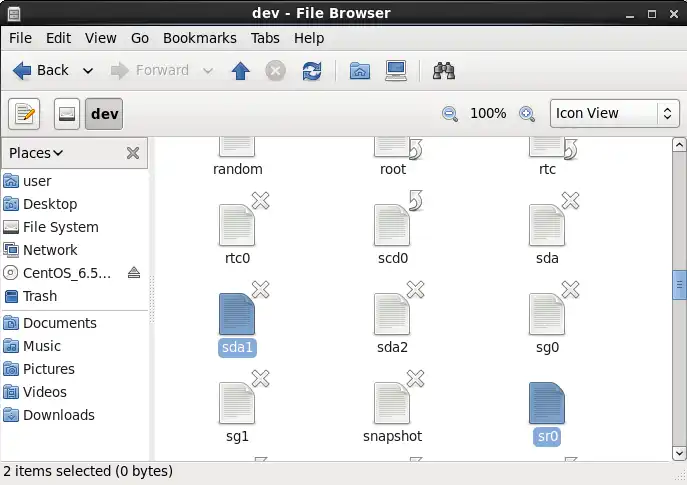
Task: Select the sda2 file icon
Action: click(x=392, y=314)
